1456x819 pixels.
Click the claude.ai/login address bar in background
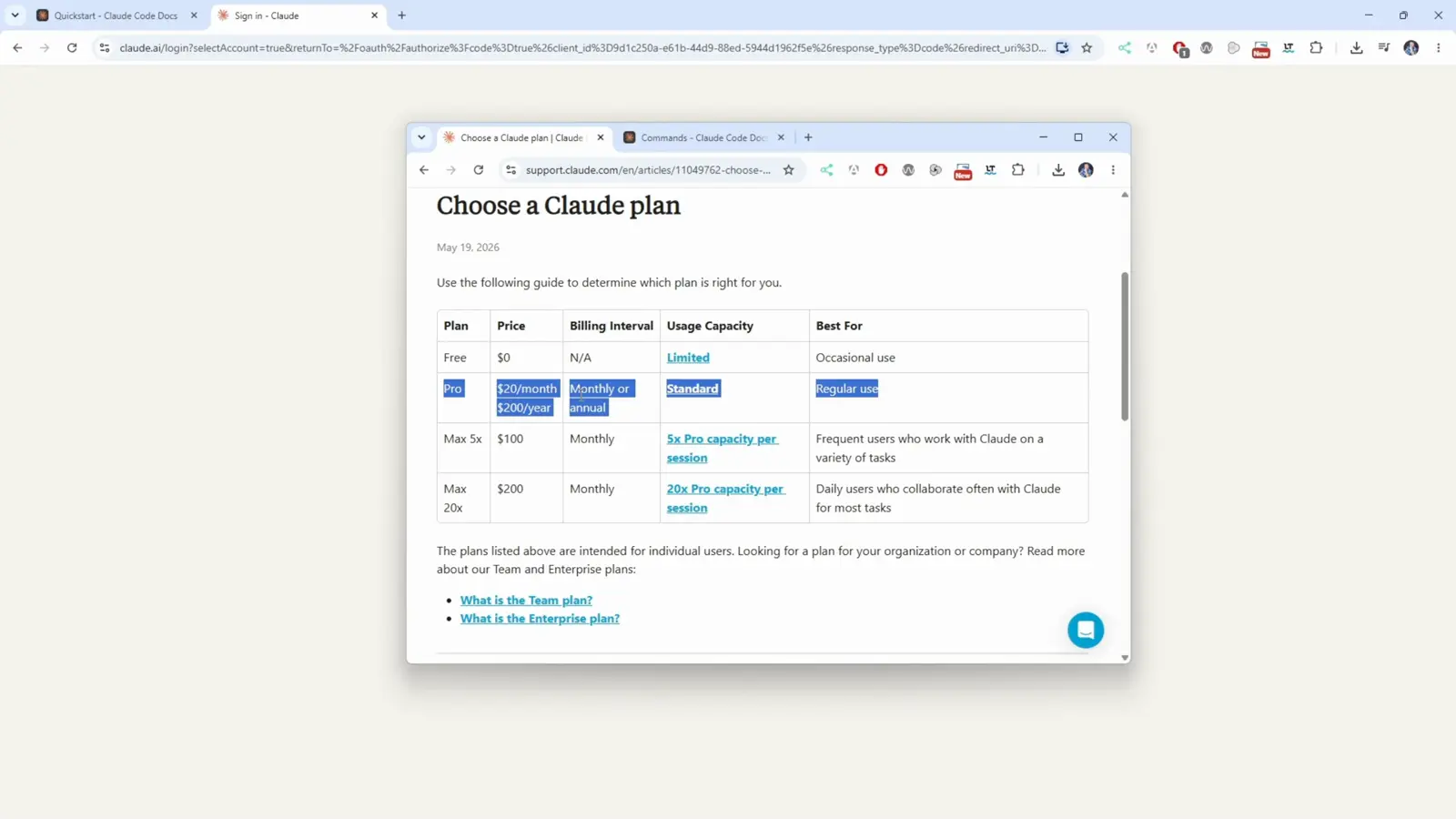[582, 48]
